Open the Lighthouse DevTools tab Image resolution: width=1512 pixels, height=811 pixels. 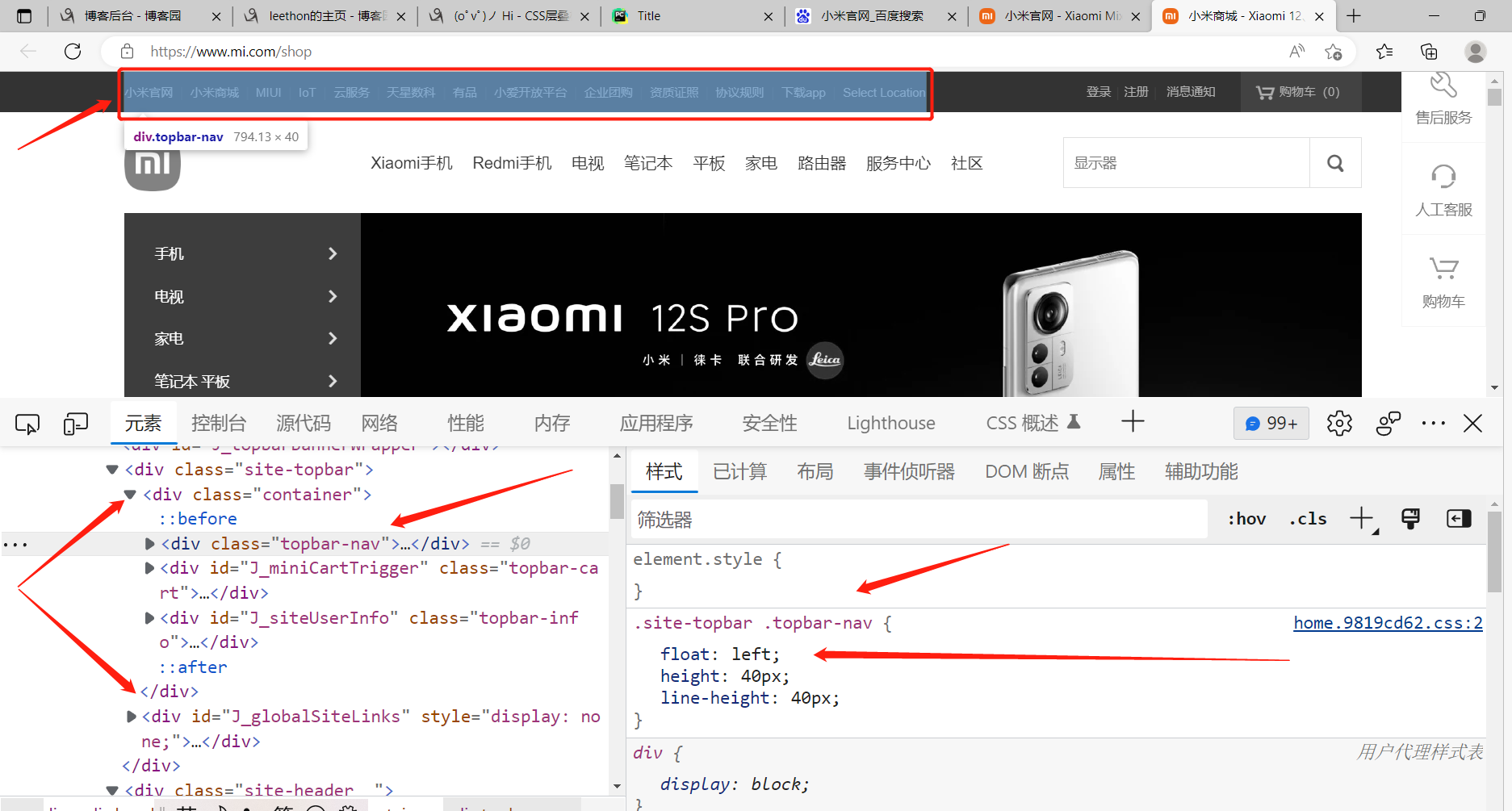click(891, 424)
